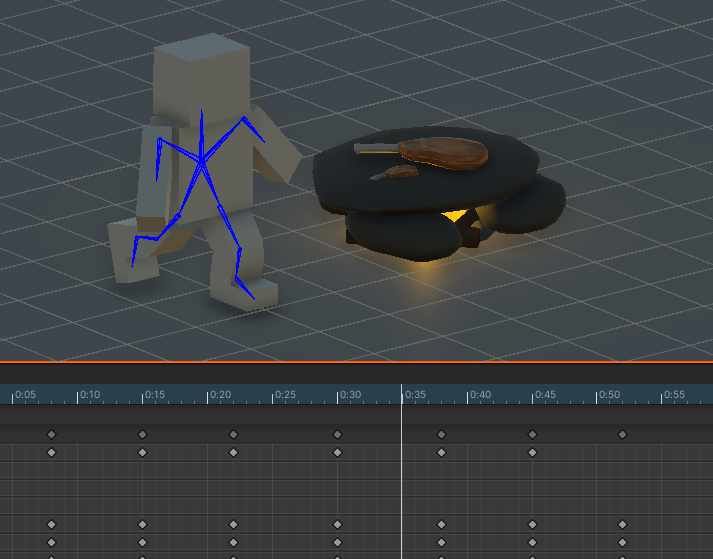
Task: Select the last keyframe in the top row
Action: tap(622, 434)
